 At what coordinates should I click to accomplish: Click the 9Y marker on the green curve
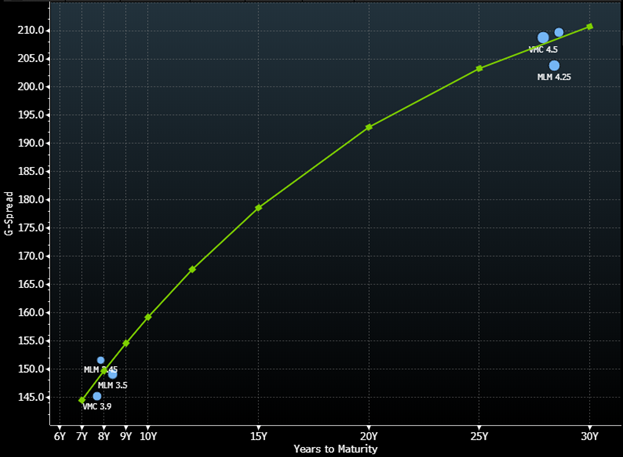[126, 343]
